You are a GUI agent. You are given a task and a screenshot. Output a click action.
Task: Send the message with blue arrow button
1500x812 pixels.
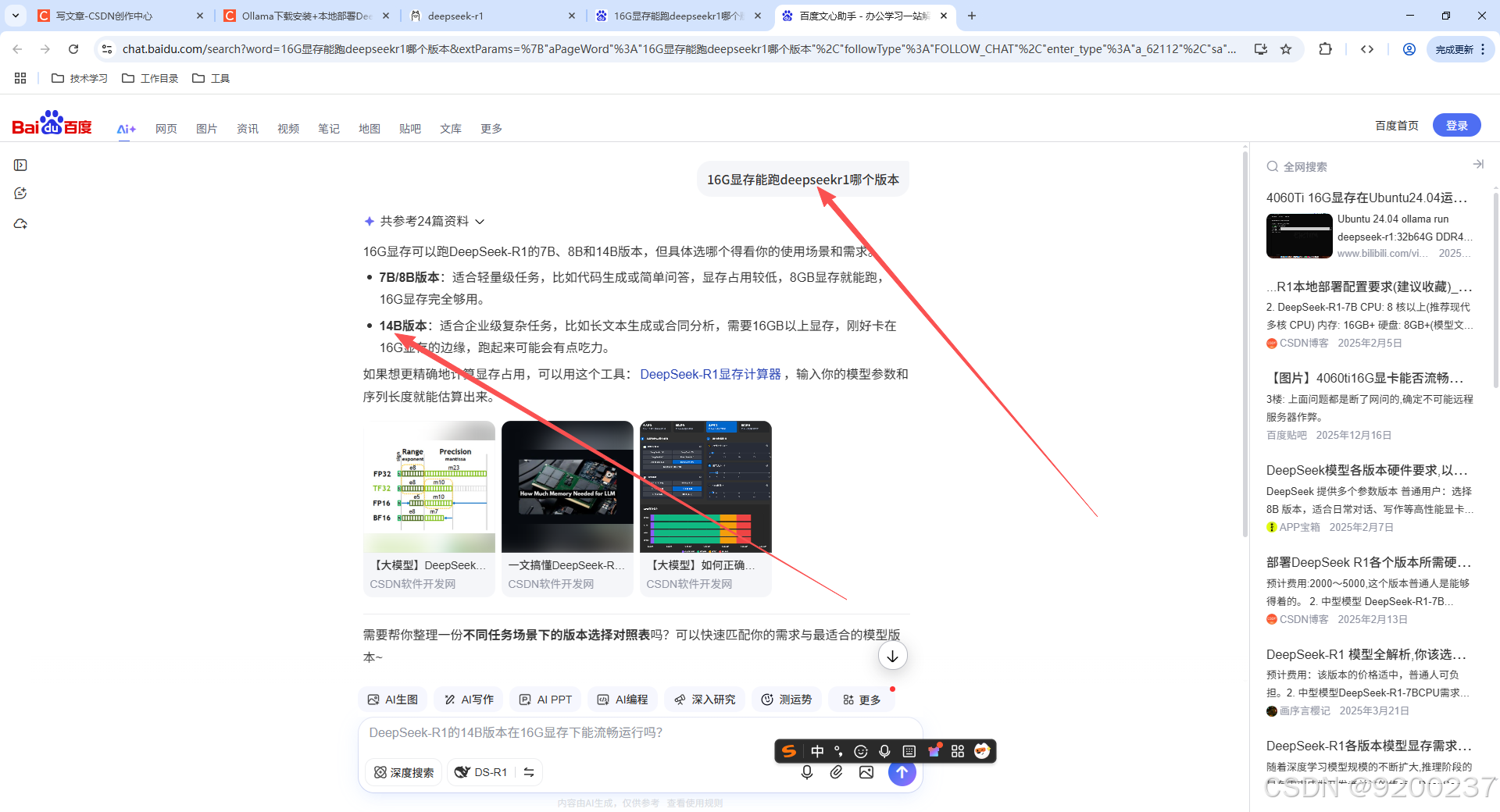pyautogui.click(x=902, y=772)
